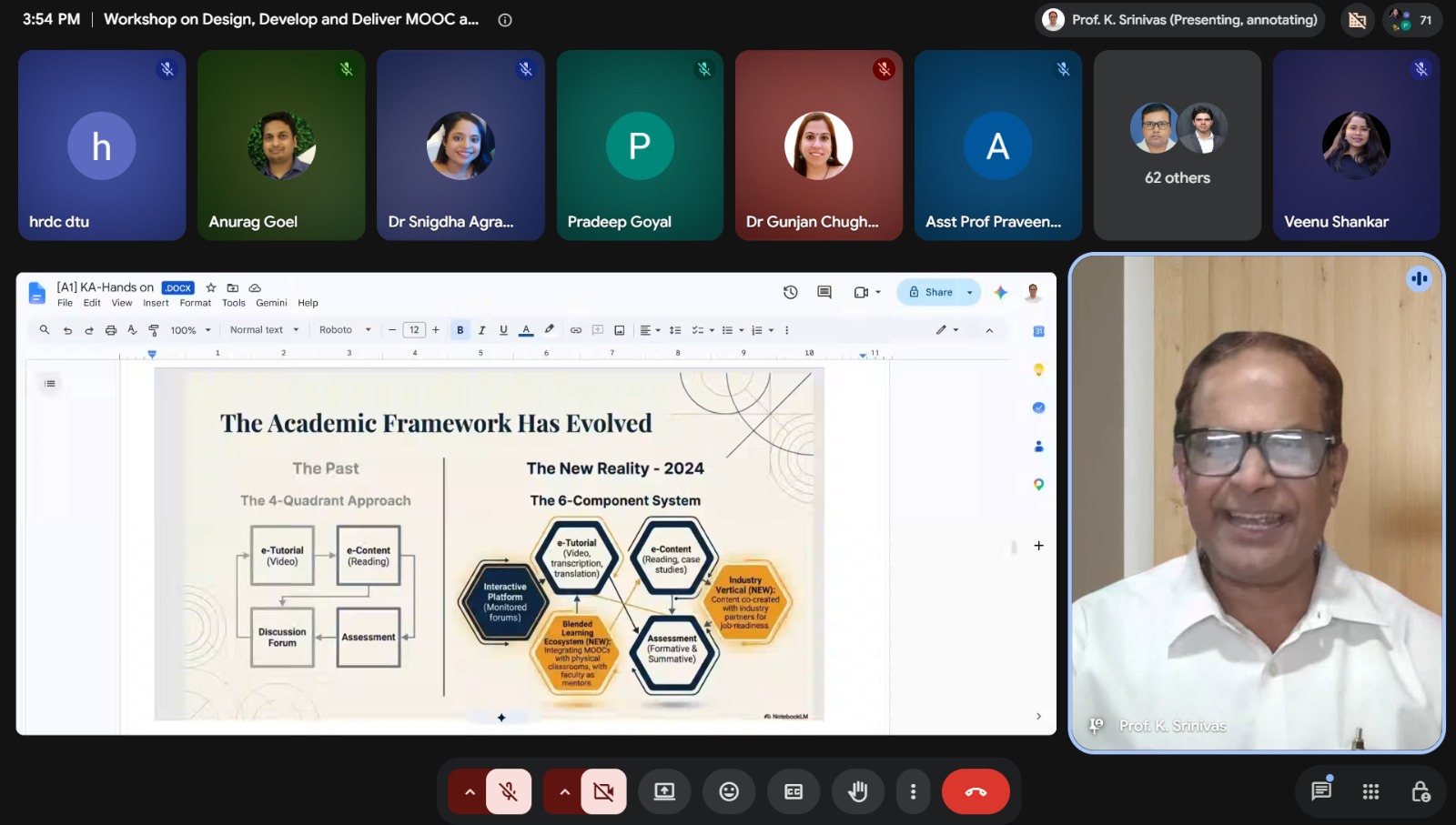The width and height of the screenshot is (1456, 825).
Task: Expand audio settings arrow next to microphone
Action: [x=470, y=791]
